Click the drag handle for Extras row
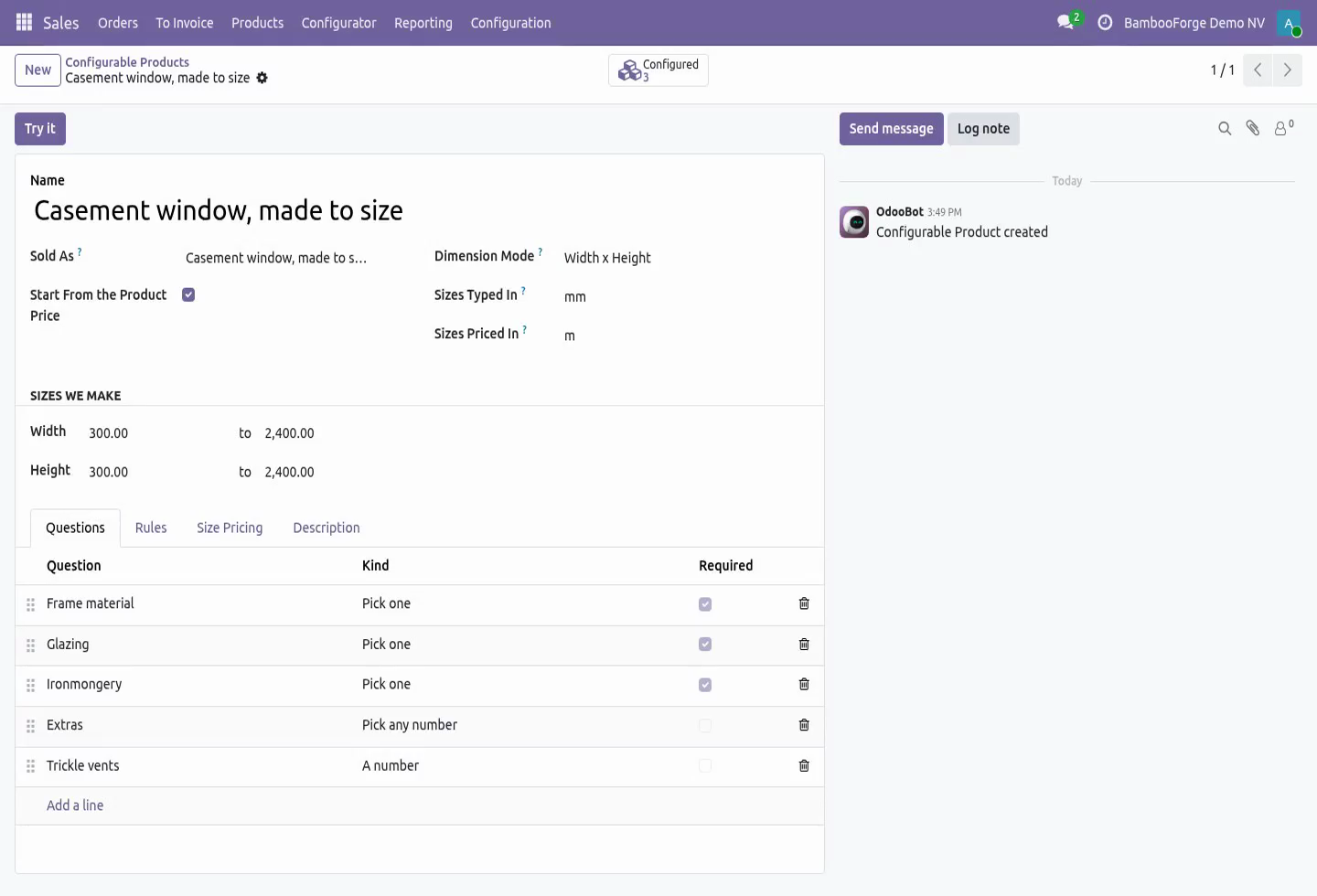 30,726
